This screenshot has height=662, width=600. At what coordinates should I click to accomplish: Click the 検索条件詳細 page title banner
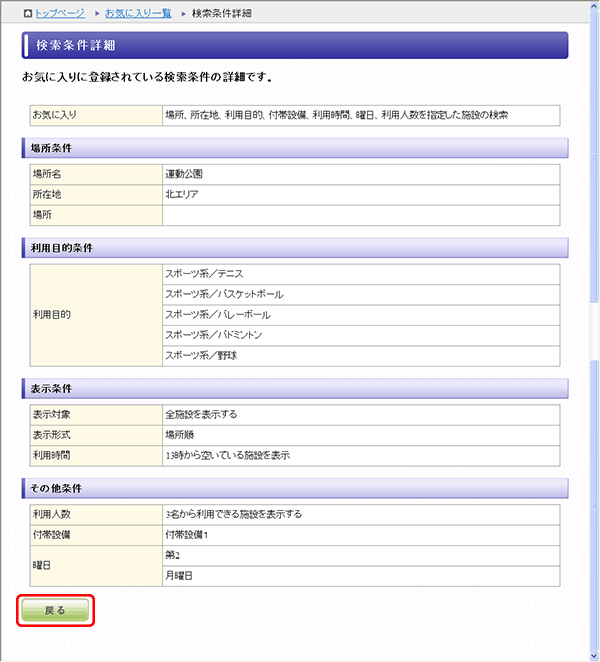pyautogui.click(x=295, y=45)
